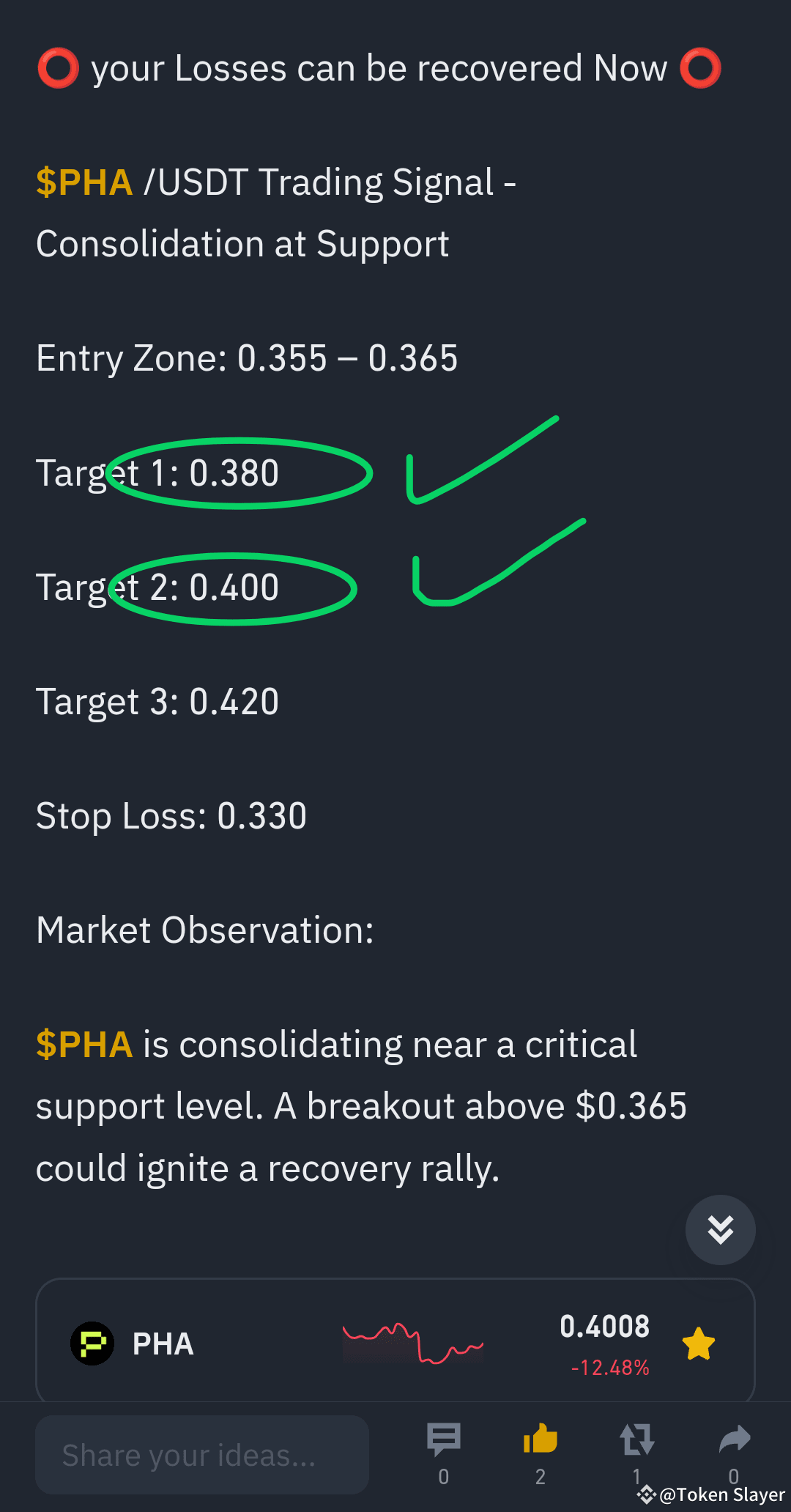Image resolution: width=791 pixels, height=1512 pixels.
Task: Open the $PHA cashtag in the title
Action: 83,182
